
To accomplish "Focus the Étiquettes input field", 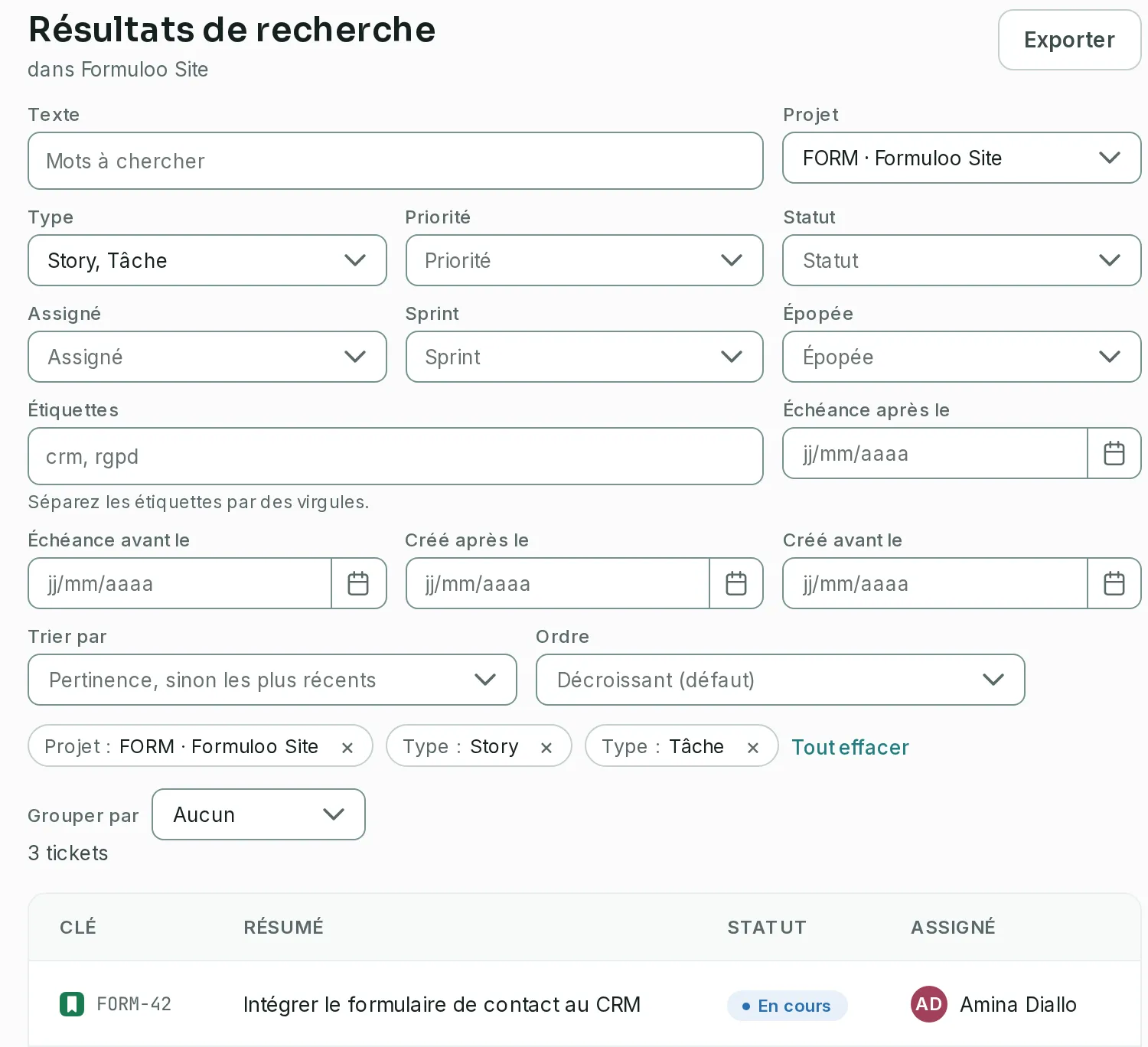I will tap(396, 456).
